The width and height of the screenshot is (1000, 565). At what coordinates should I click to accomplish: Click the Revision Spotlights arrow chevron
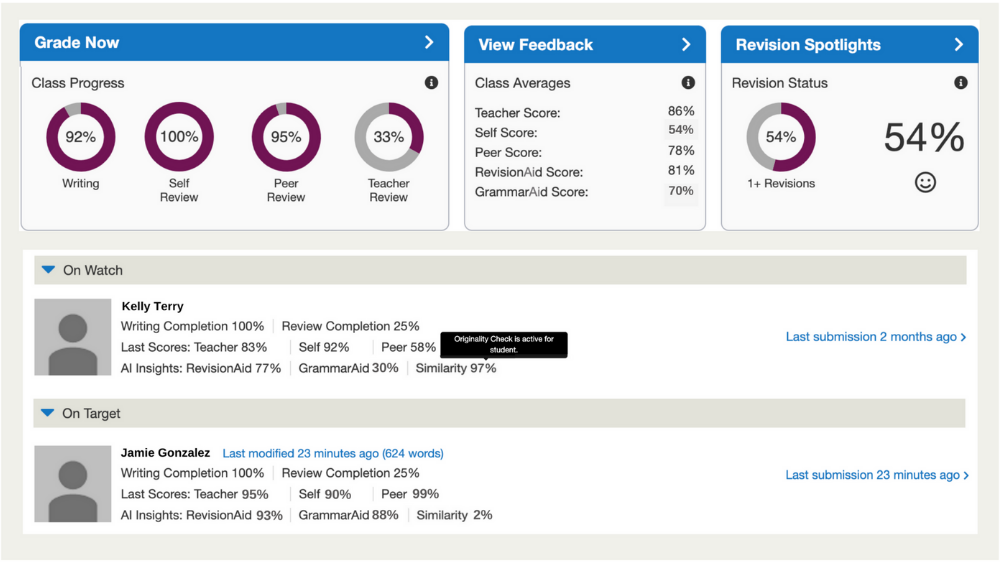959,45
